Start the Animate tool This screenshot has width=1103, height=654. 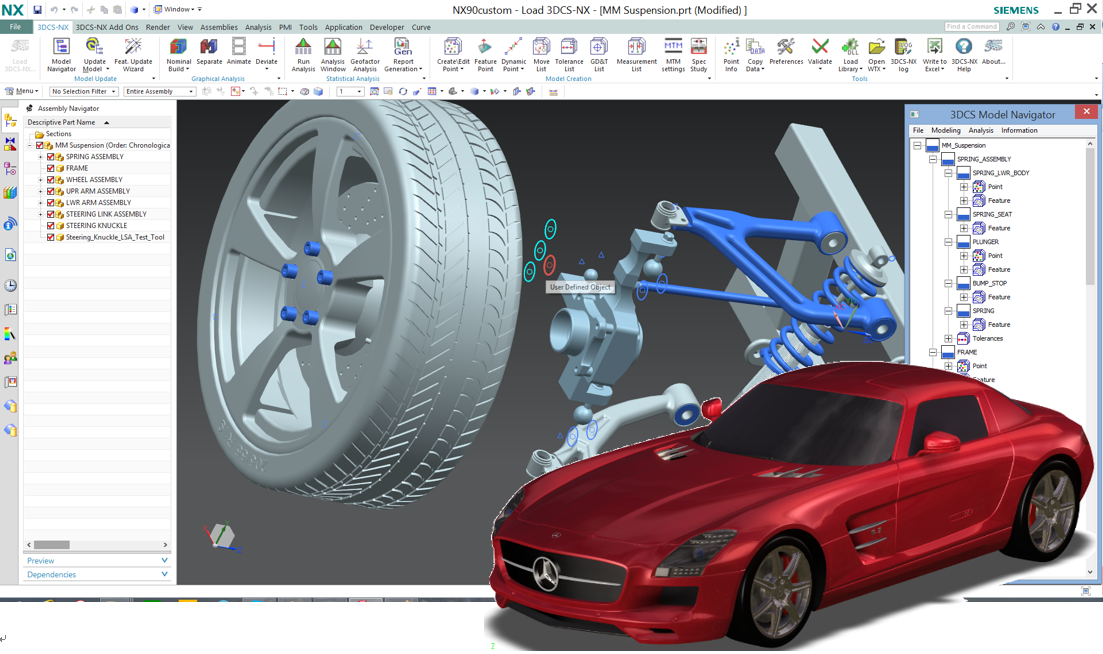238,52
